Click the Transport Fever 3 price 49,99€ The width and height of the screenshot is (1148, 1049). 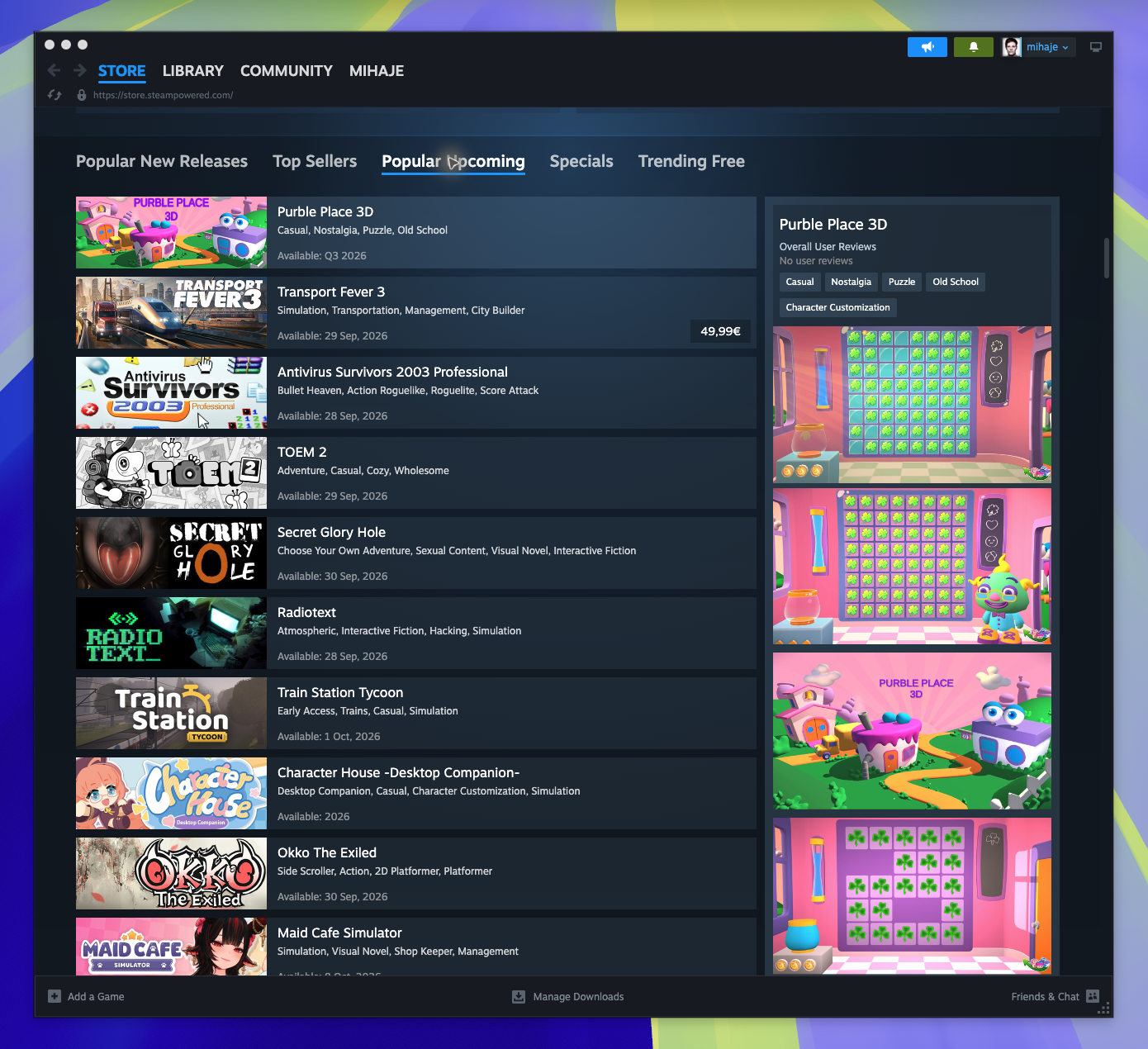point(720,331)
